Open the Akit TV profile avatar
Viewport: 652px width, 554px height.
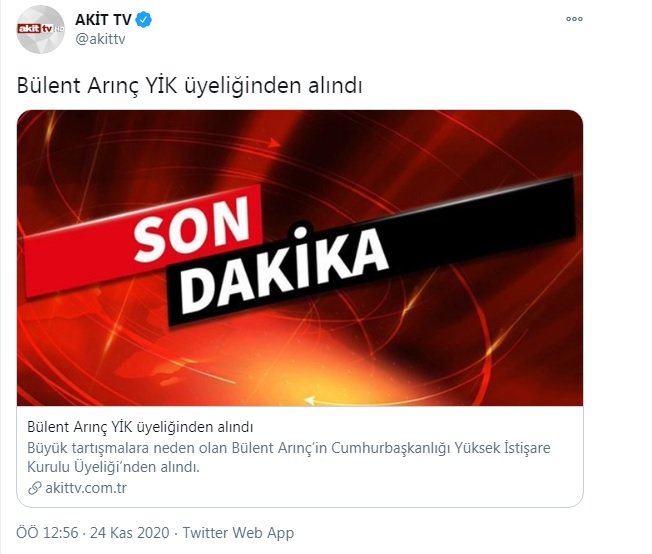pyautogui.click(x=40, y=30)
